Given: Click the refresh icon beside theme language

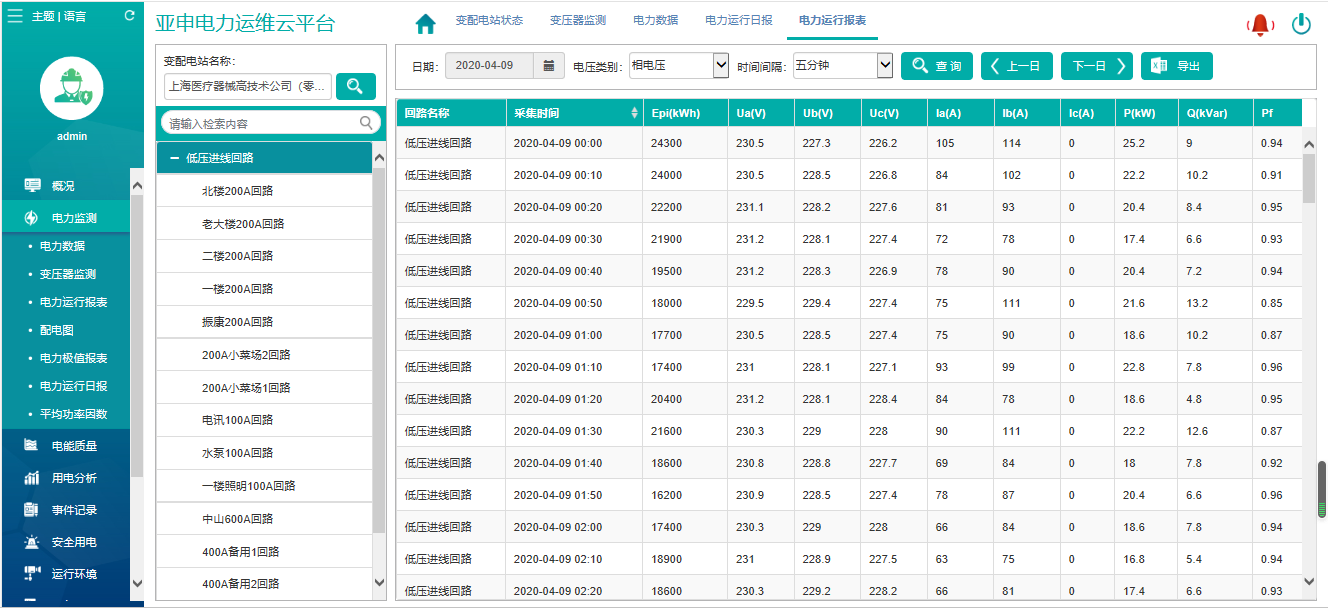Looking at the screenshot, I should [x=129, y=16].
